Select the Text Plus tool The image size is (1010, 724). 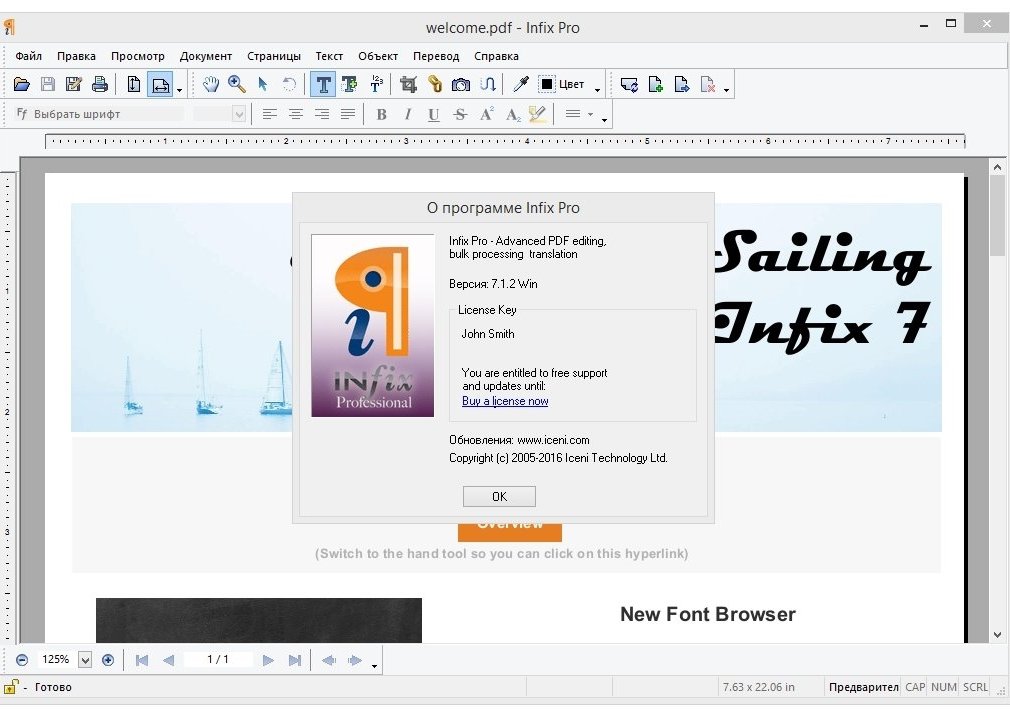[350, 84]
